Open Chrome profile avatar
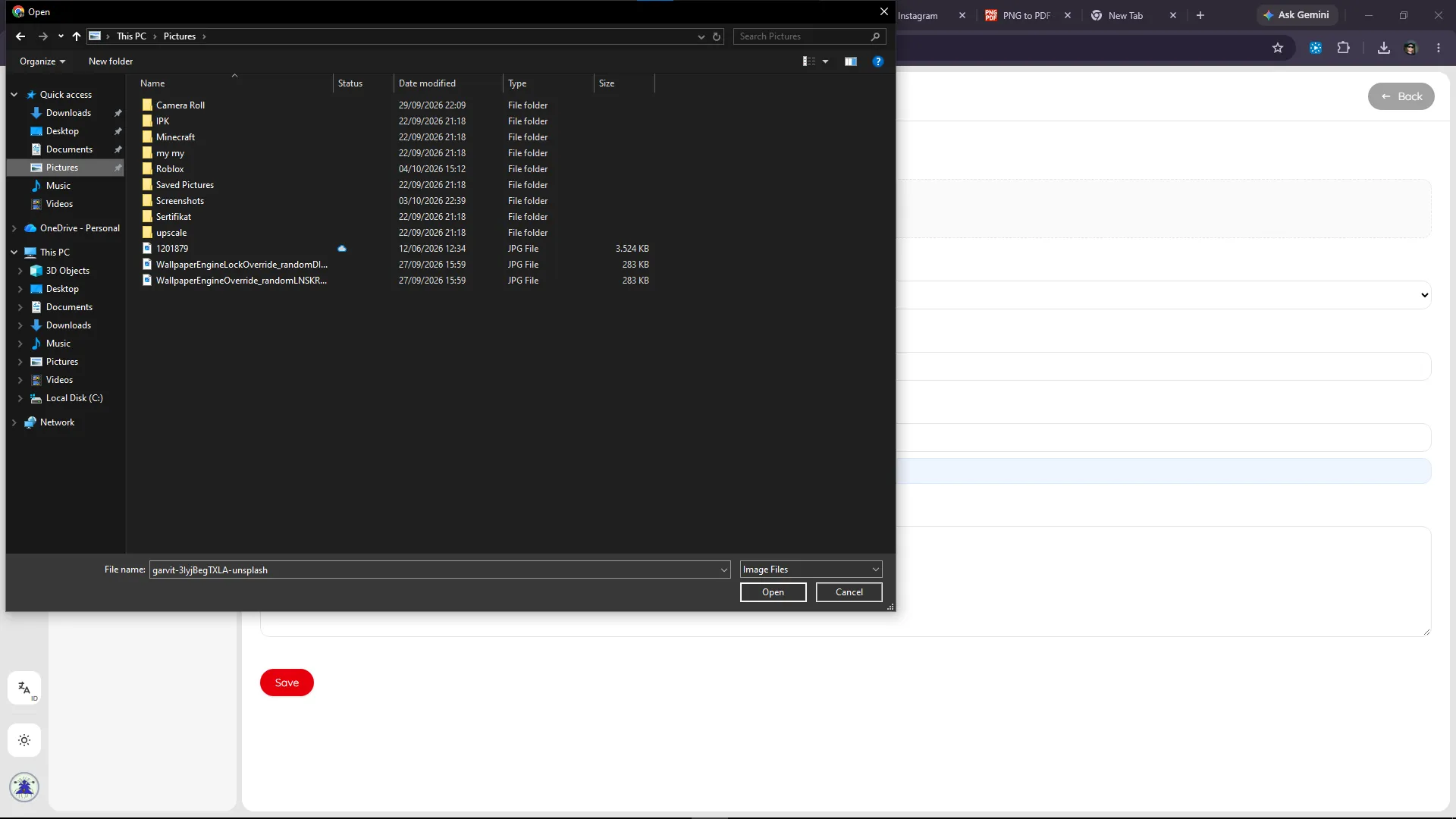This screenshot has width=1456, height=819. point(1411,48)
